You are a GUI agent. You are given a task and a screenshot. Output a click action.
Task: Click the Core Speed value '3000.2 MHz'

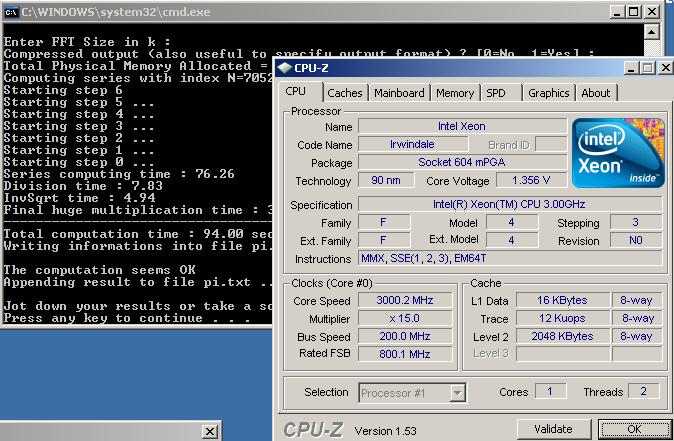405,300
